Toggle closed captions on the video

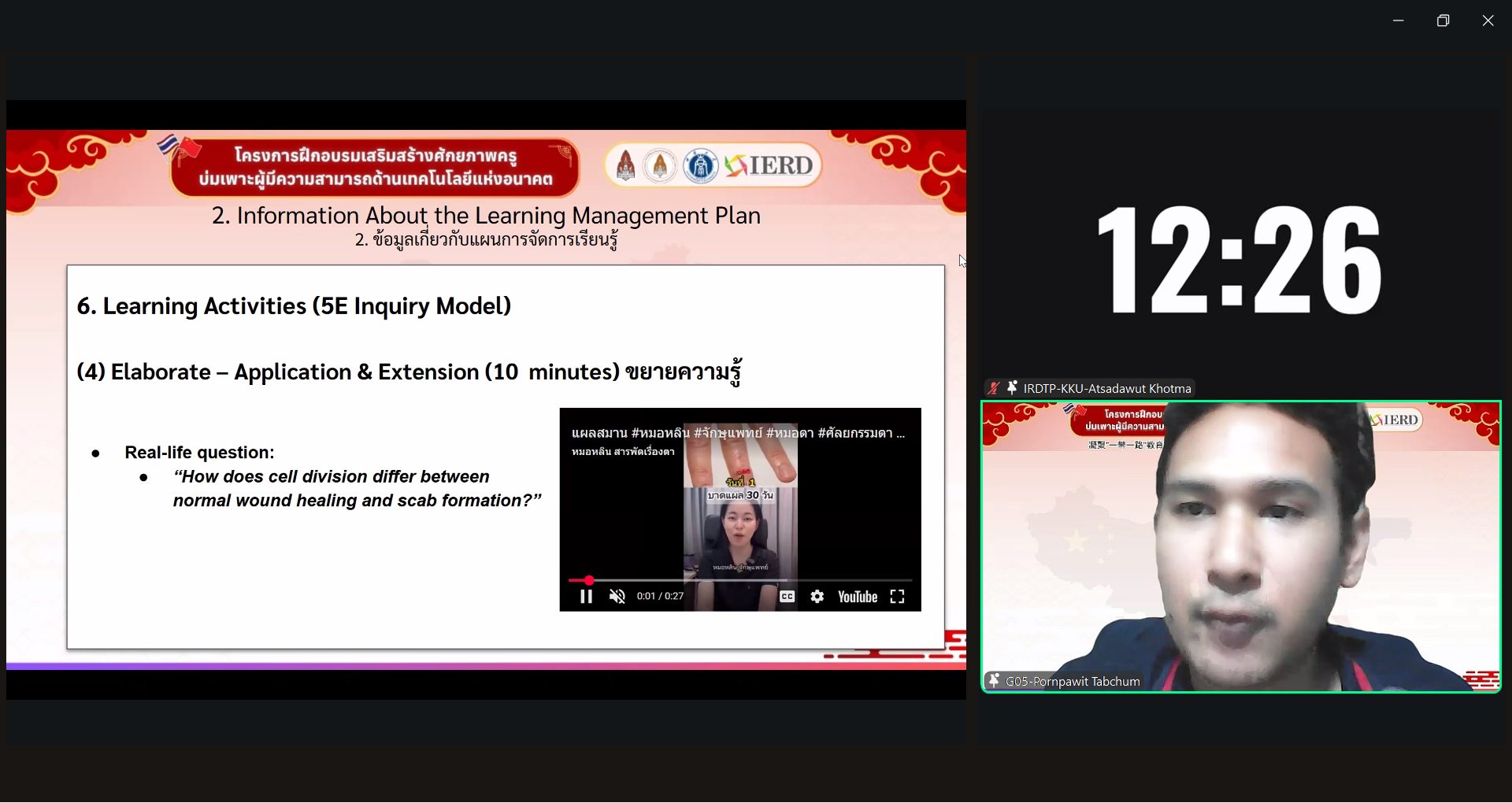(787, 597)
